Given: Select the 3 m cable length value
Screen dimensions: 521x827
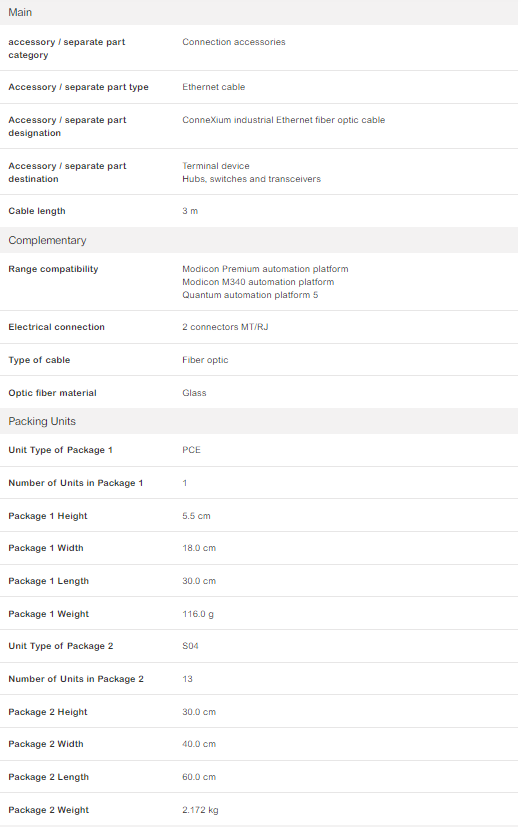Looking at the screenshot, I should coord(190,211).
